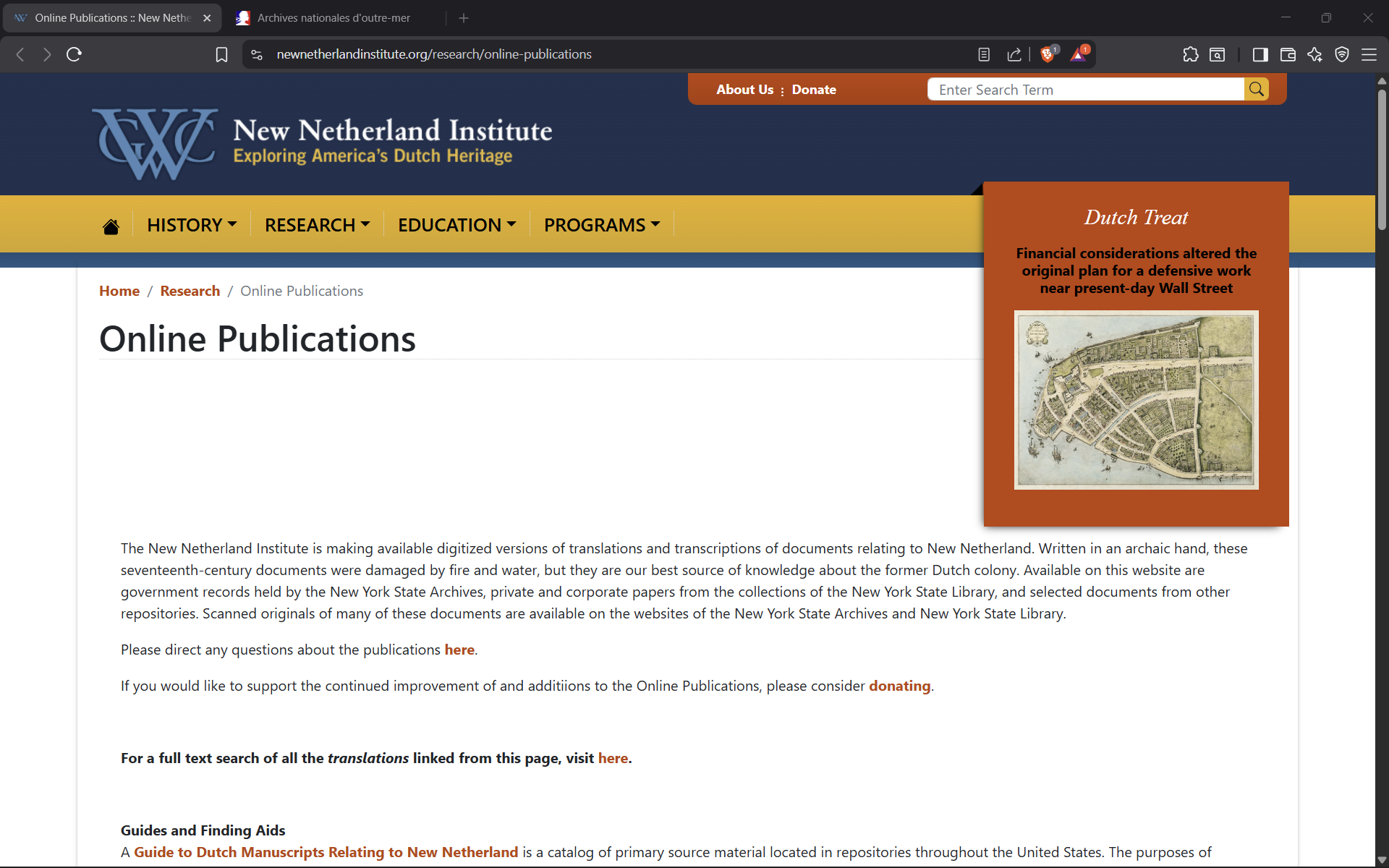
Task: Click the site search magnifier button
Action: (1257, 89)
